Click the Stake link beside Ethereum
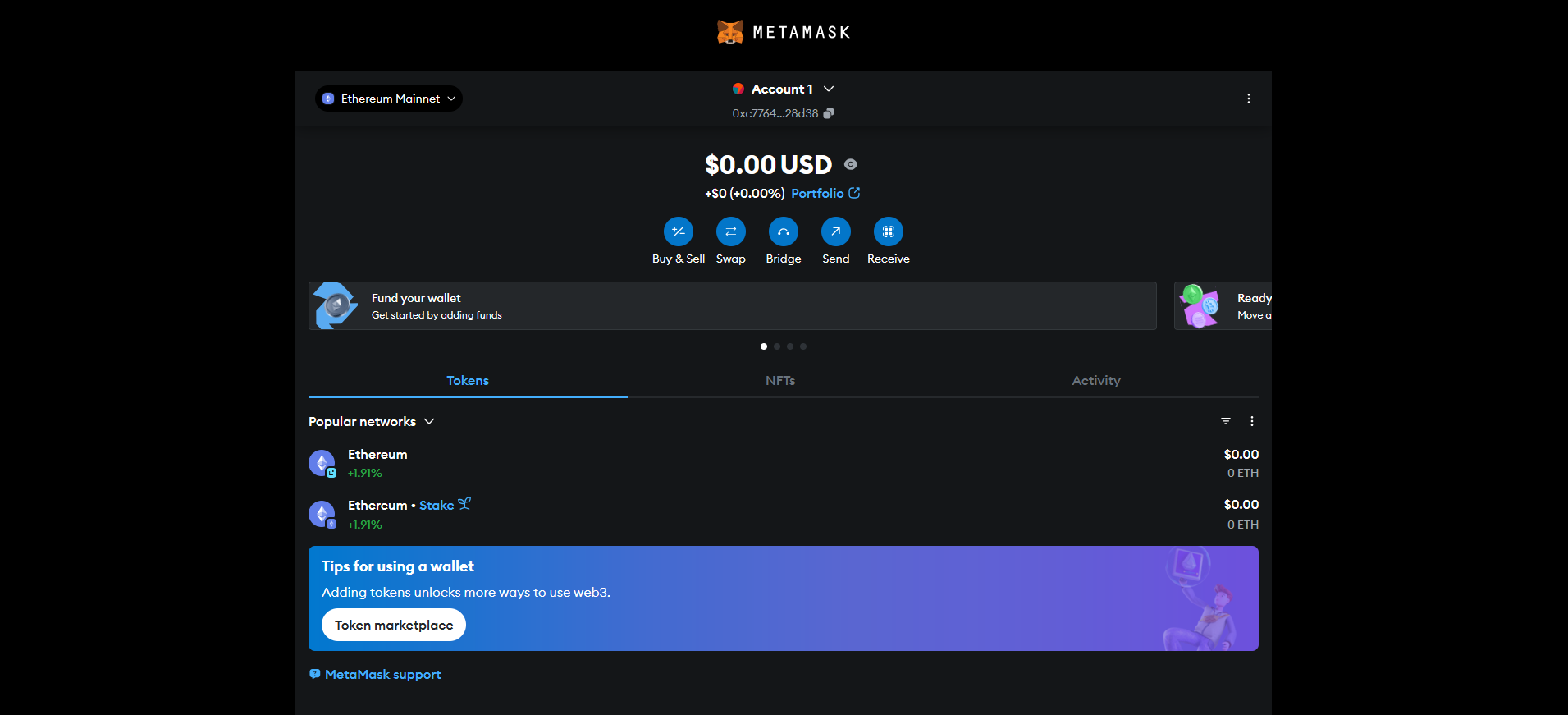 point(445,505)
